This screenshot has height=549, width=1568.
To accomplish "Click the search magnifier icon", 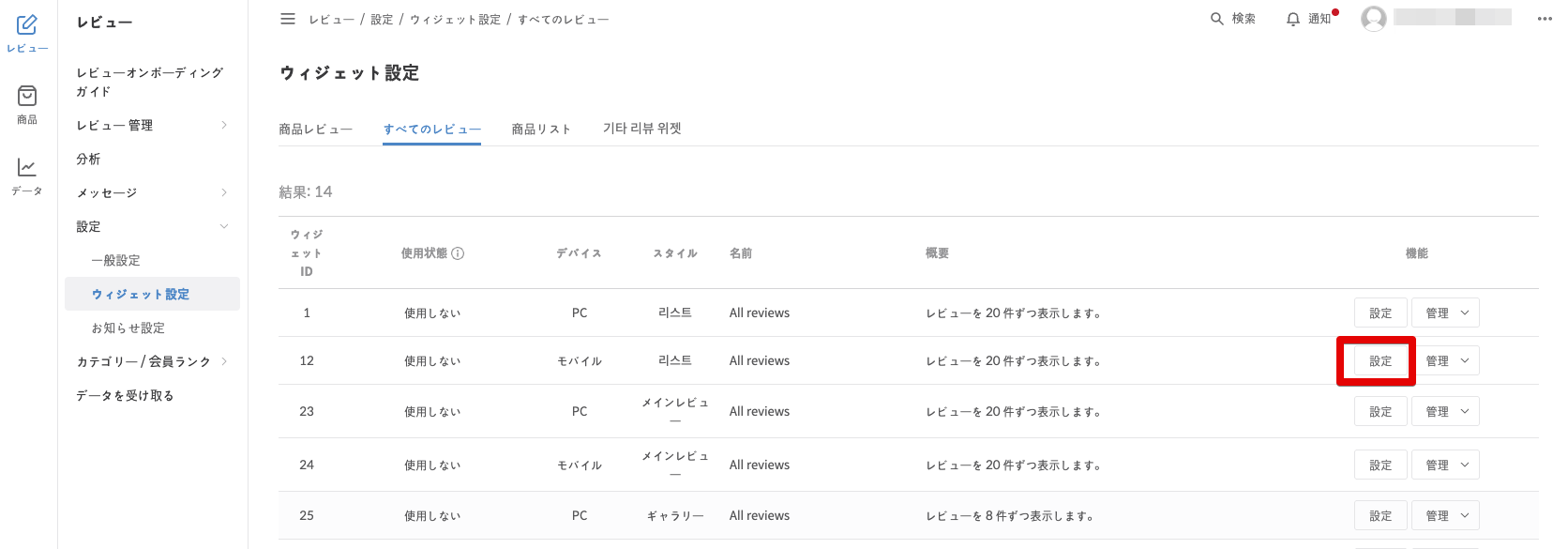I will coord(1217,19).
